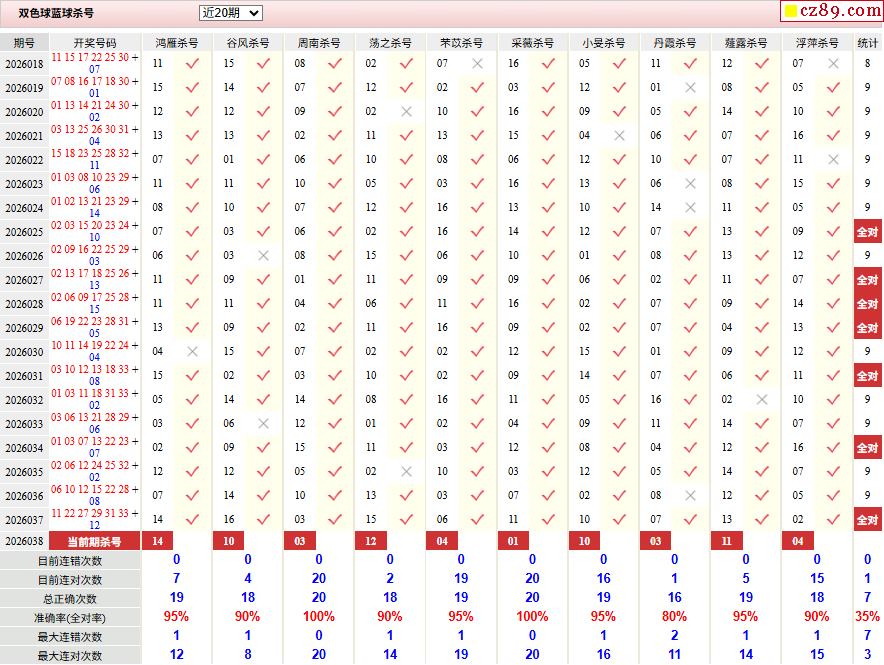Click the 统计 column header

coord(867,43)
